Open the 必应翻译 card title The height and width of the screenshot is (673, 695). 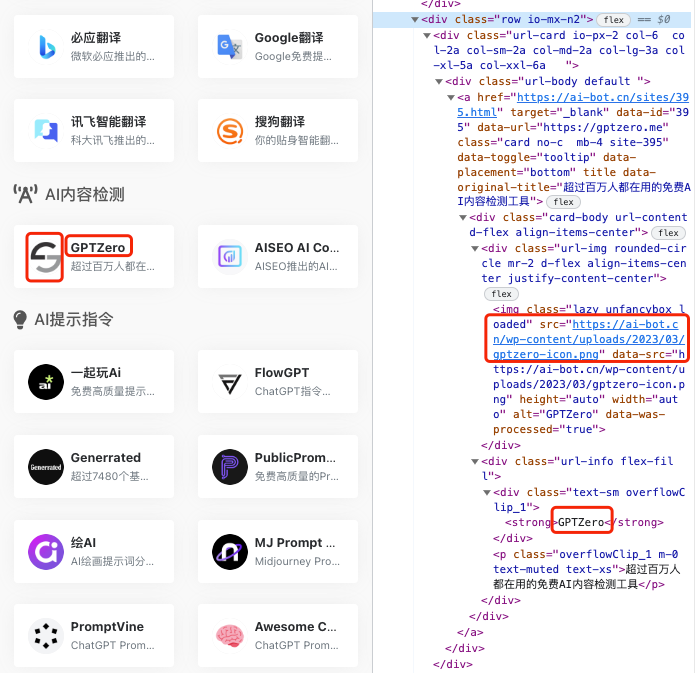point(96,38)
